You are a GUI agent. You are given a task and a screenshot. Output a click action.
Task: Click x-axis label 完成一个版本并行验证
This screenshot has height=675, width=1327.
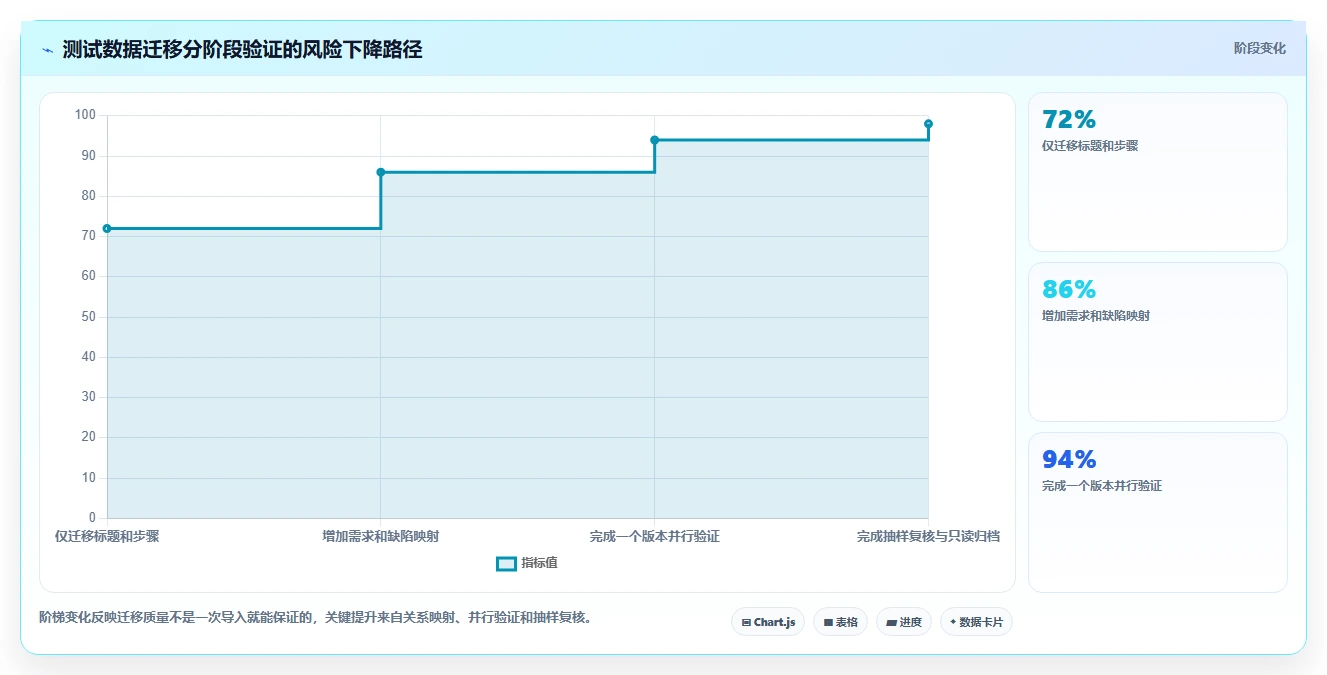pos(655,536)
